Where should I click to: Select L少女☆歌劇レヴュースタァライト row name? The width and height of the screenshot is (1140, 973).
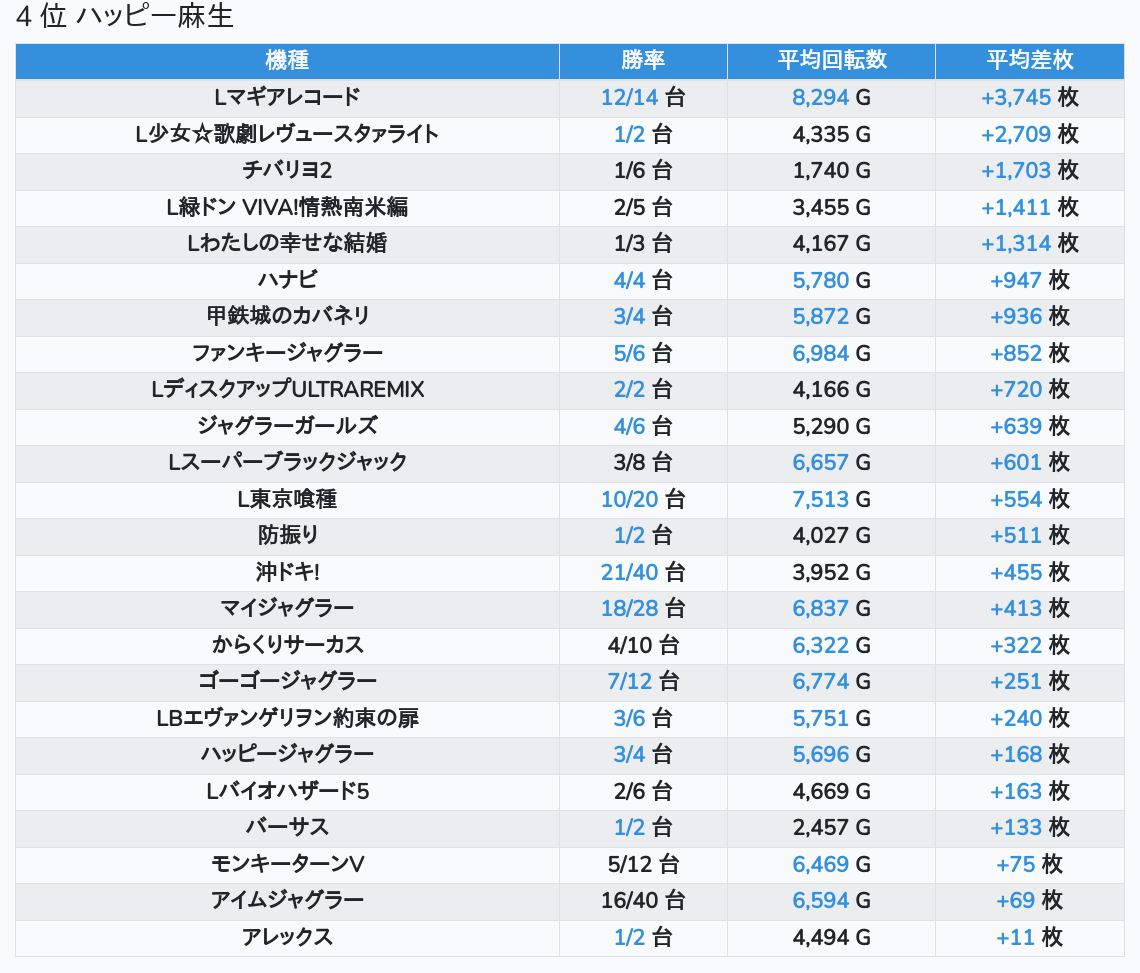[287, 134]
